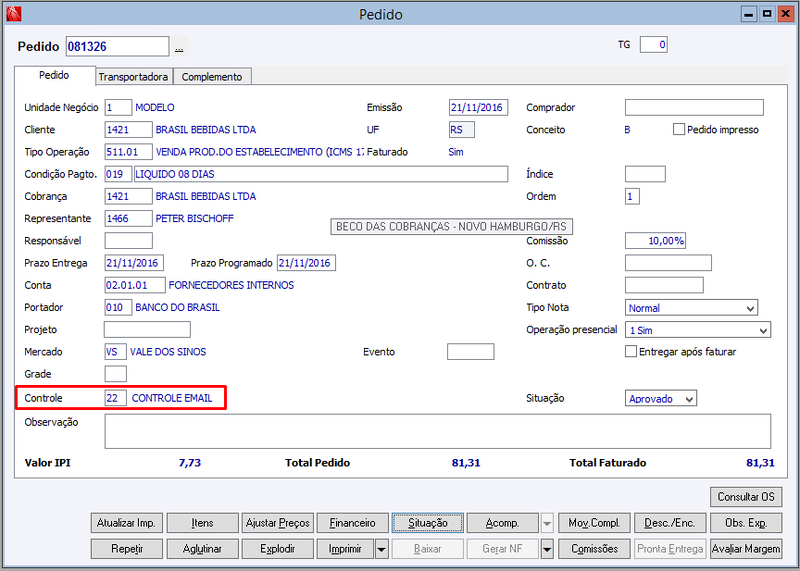Click the empty Evento field
This screenshot has height=571, width=800.
pyautogui.click(x=470, y=352)
